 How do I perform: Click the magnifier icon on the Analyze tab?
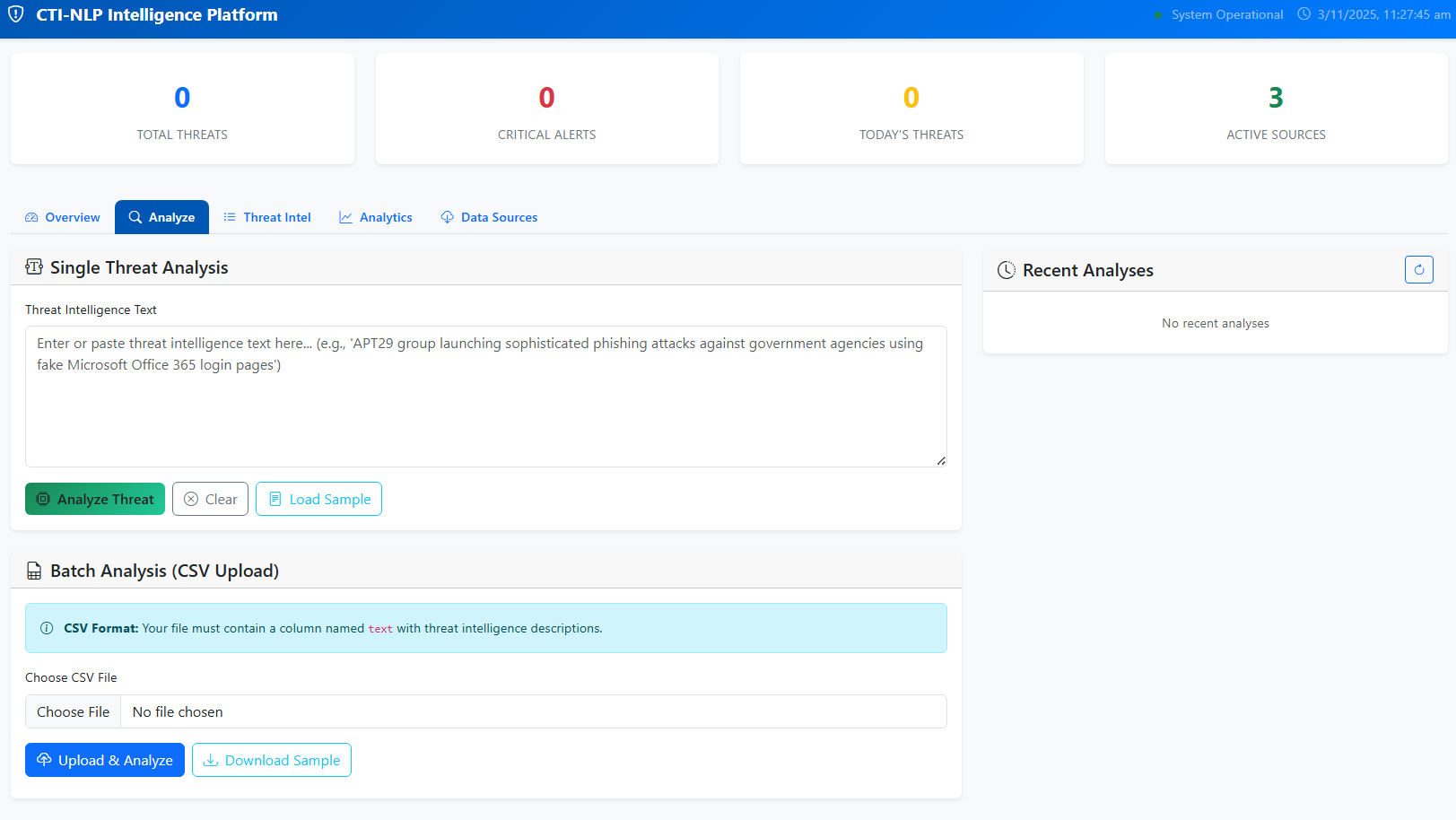pos(135,216)
